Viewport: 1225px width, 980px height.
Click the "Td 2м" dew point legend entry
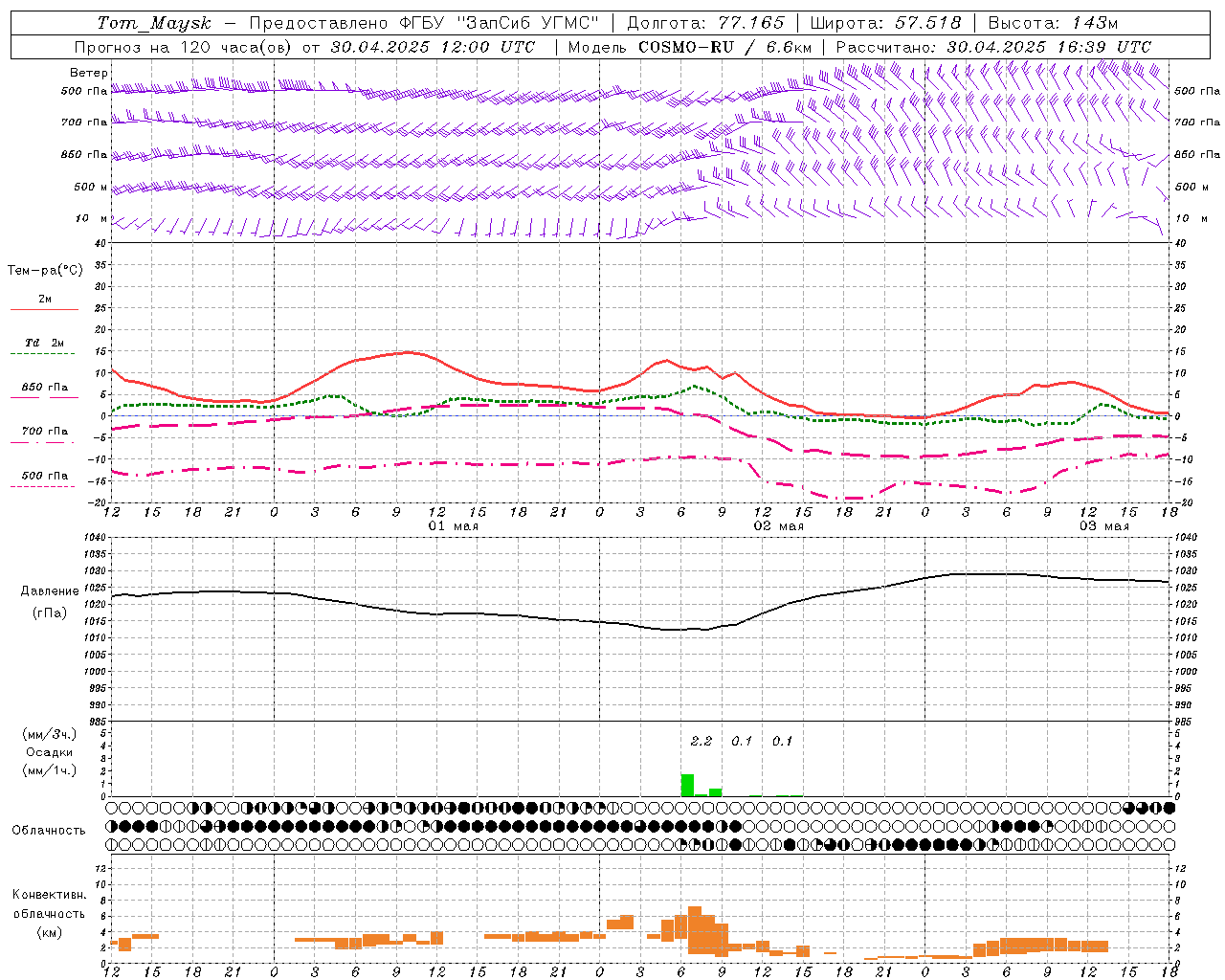point(45,343)
